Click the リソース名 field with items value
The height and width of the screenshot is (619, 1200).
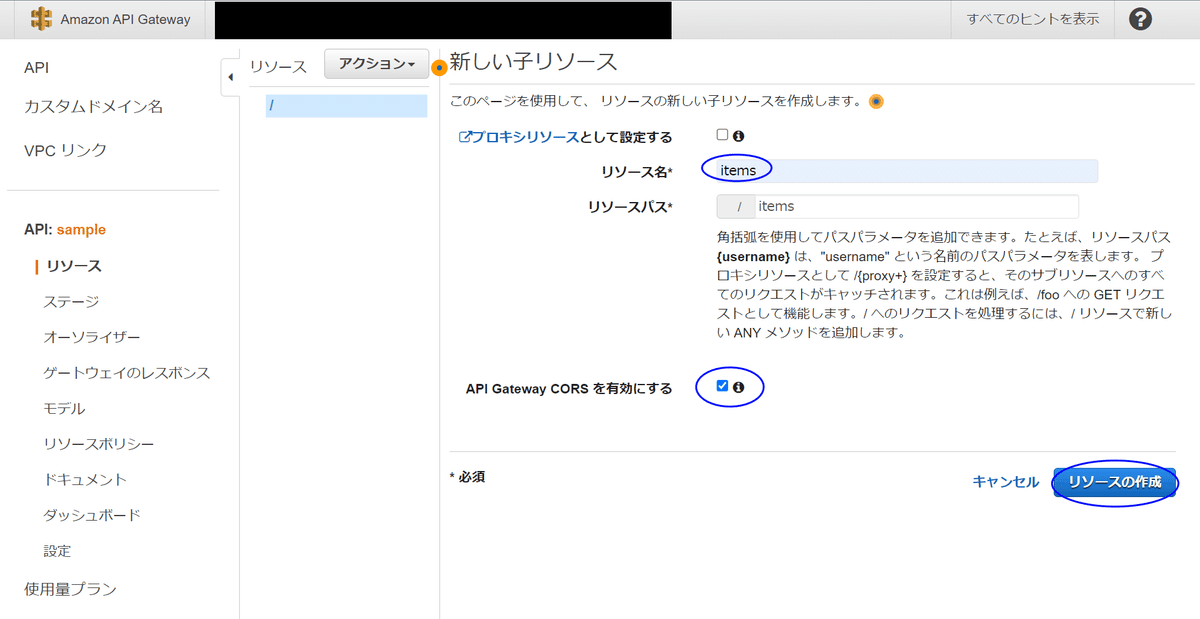[x=900, y=170]
